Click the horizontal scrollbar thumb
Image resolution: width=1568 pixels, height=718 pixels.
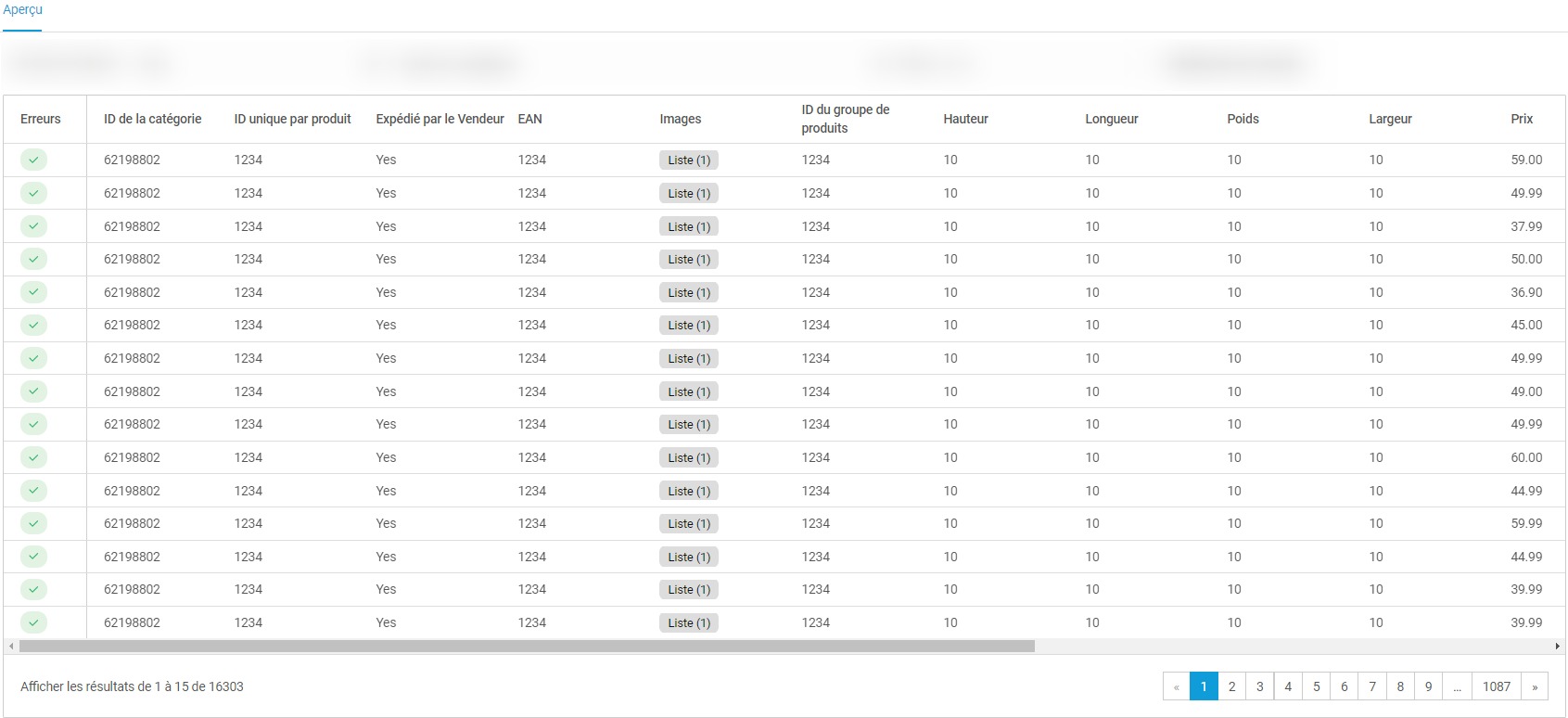pos(527,646)
